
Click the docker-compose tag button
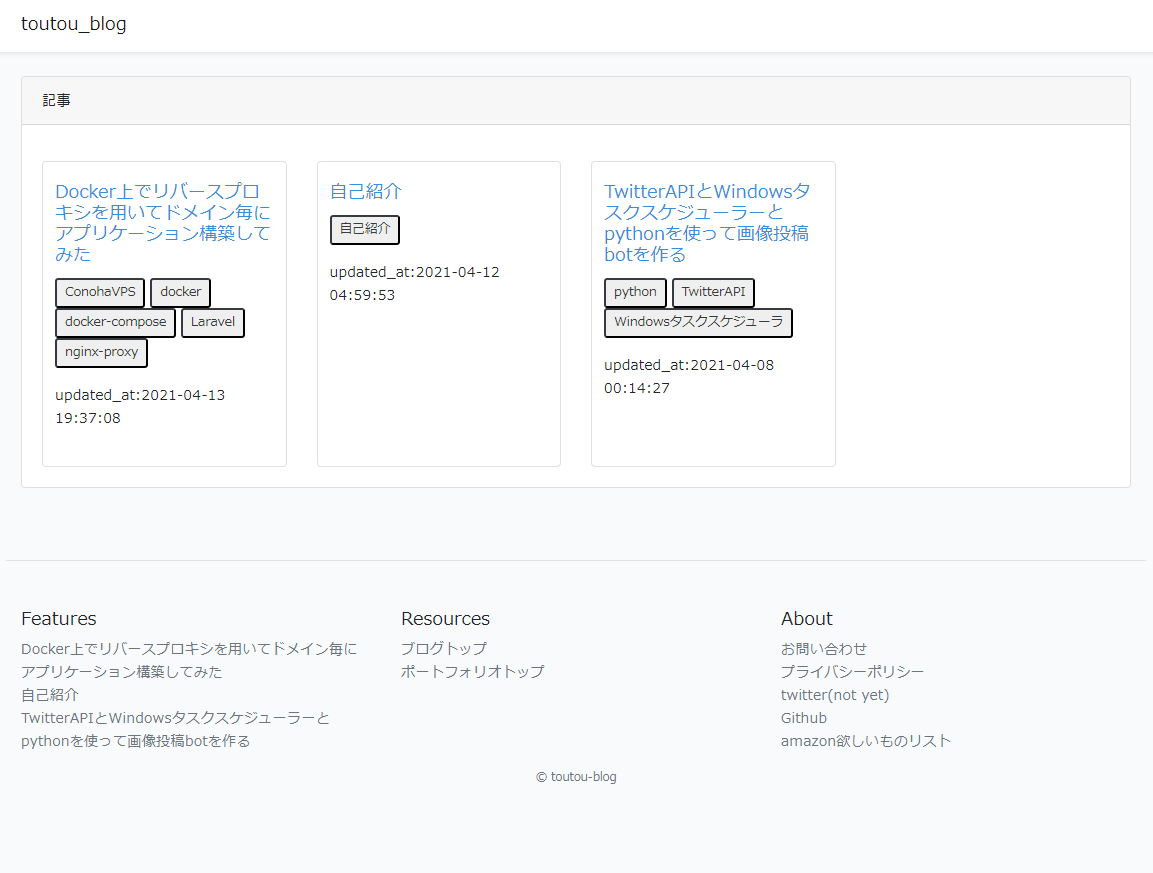(x=115, y=323)
